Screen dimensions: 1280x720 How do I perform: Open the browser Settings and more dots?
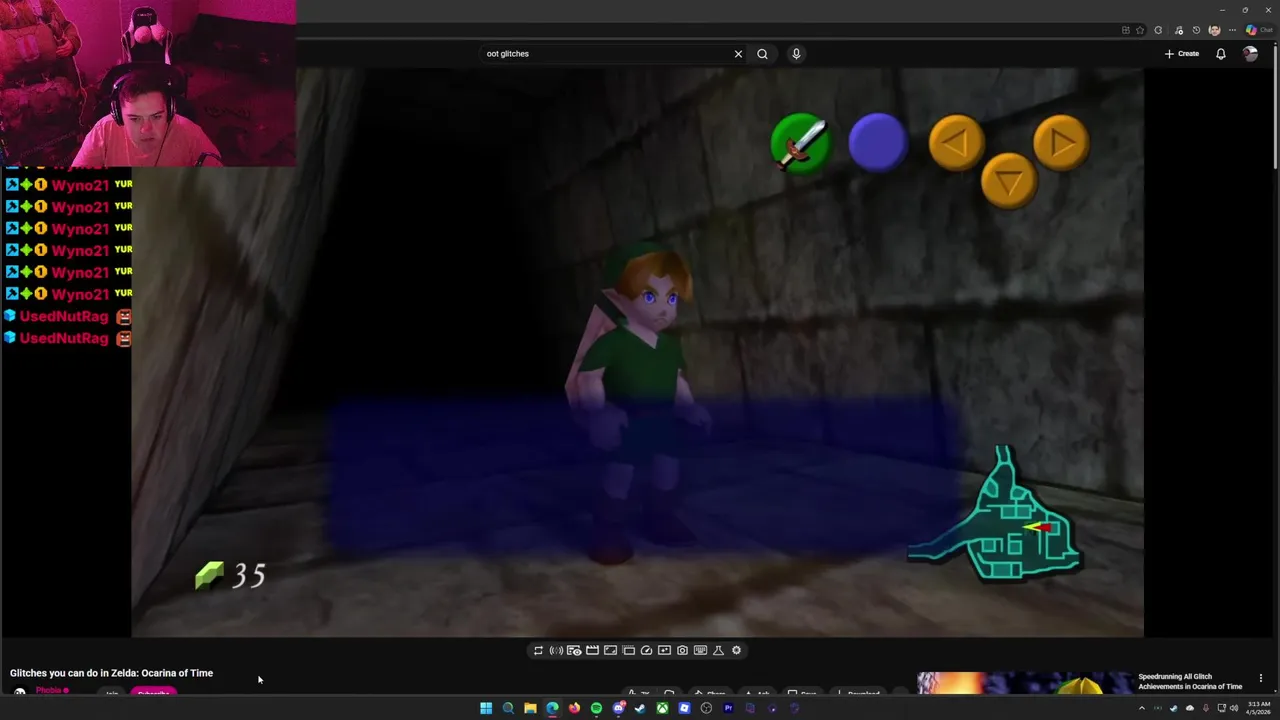click(x=1232, y=30)
